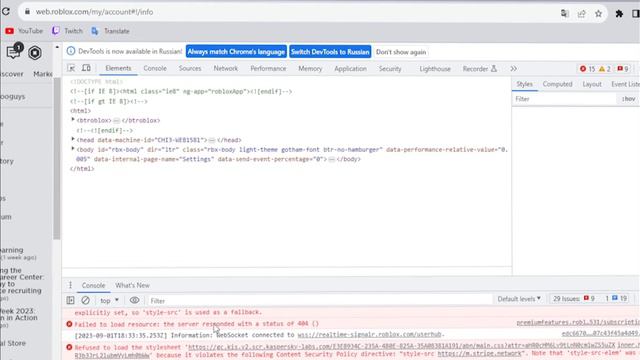The width and height of the screenshot is (640, 360).
Task: Open YouTube bookmark
Action: (24, 31)
